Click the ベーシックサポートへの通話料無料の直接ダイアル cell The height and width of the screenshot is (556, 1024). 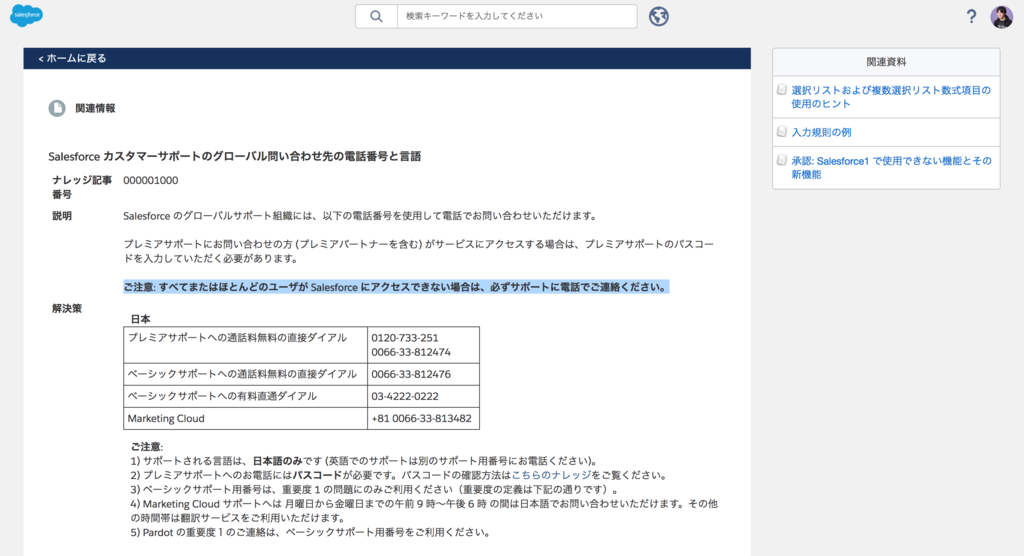coord(246,374)
